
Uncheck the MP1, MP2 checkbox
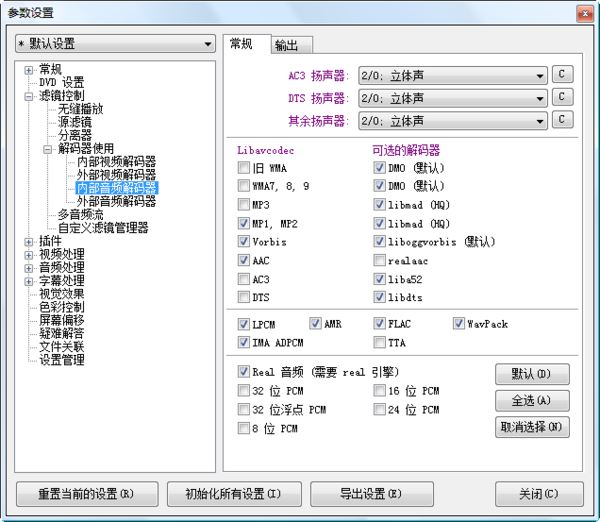tap(244, 223)
